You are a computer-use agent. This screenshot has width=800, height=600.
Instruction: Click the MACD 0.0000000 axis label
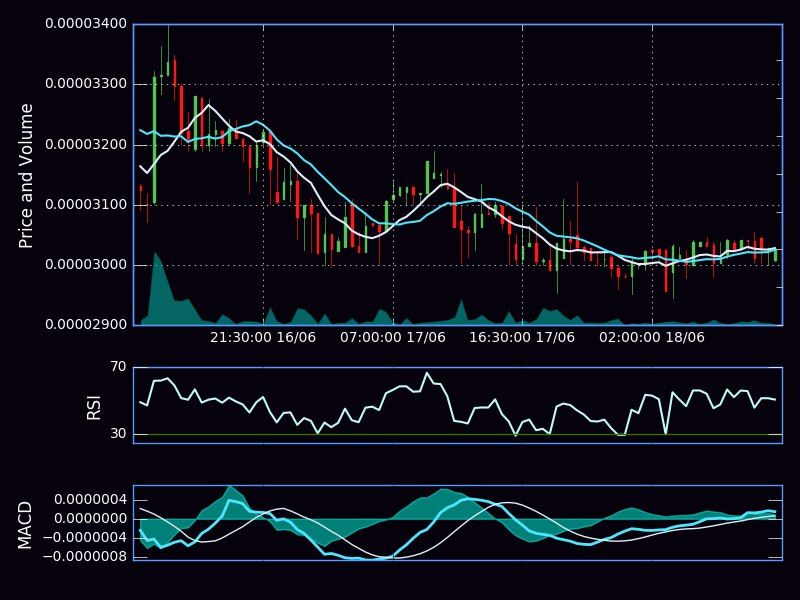pos(90,518)
